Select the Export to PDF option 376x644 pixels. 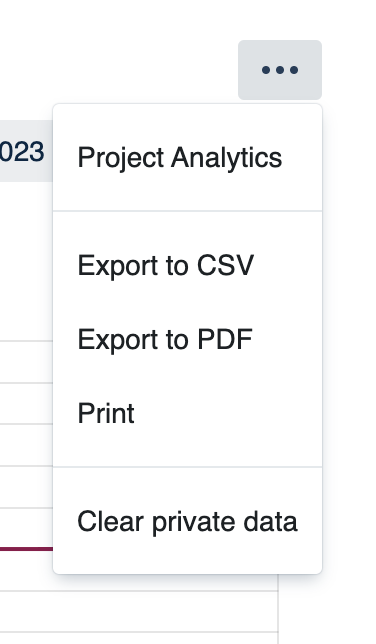click(187, 339)
